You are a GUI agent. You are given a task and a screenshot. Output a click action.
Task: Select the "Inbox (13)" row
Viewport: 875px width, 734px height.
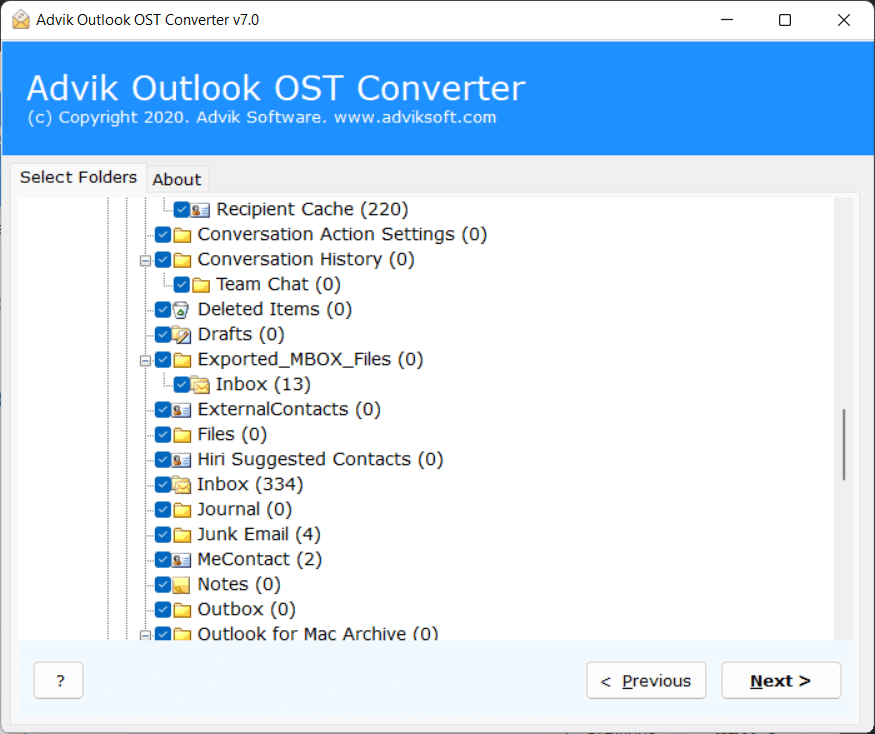[263, 385]
